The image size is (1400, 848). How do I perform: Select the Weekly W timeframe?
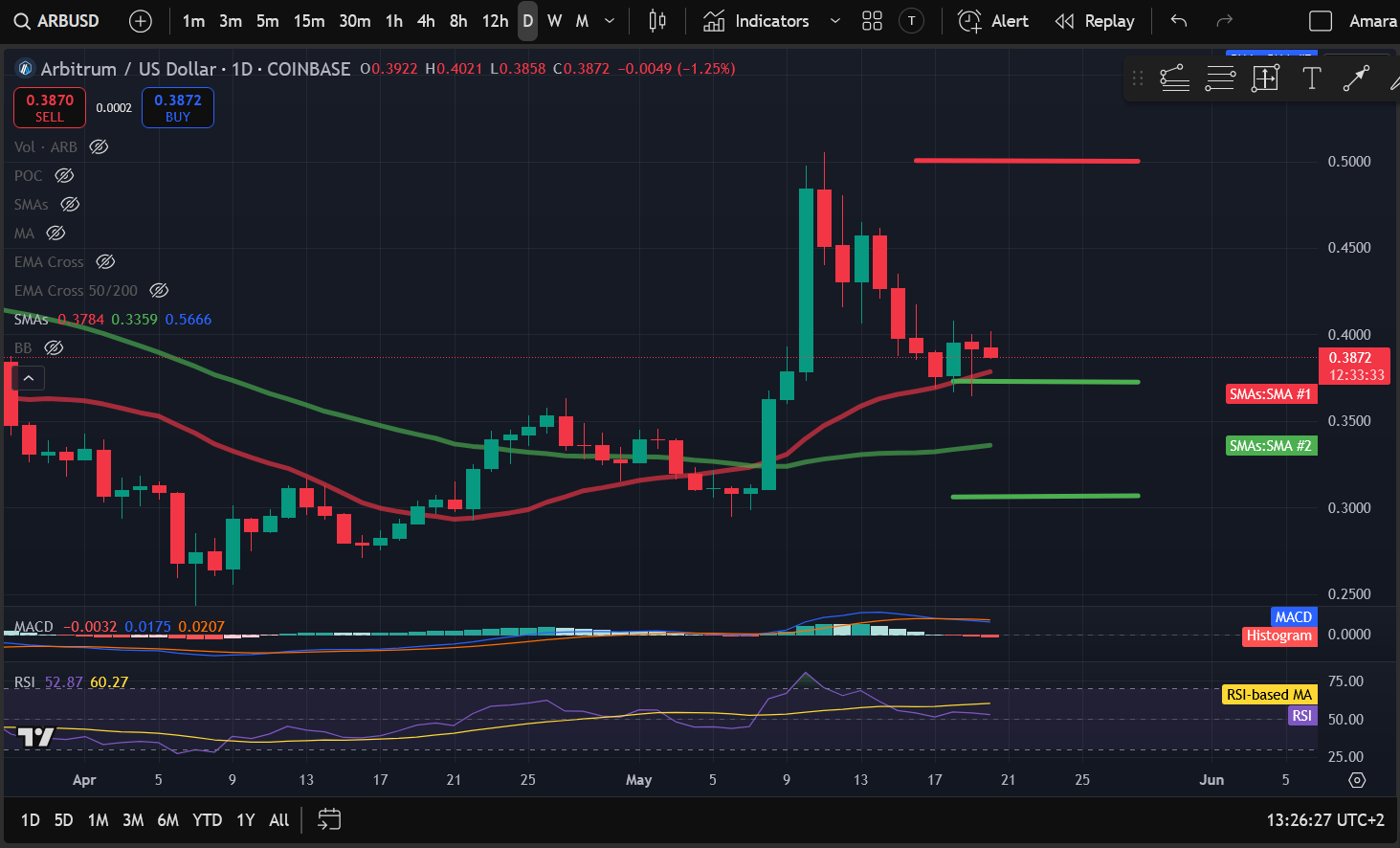(x=554, y=21)
